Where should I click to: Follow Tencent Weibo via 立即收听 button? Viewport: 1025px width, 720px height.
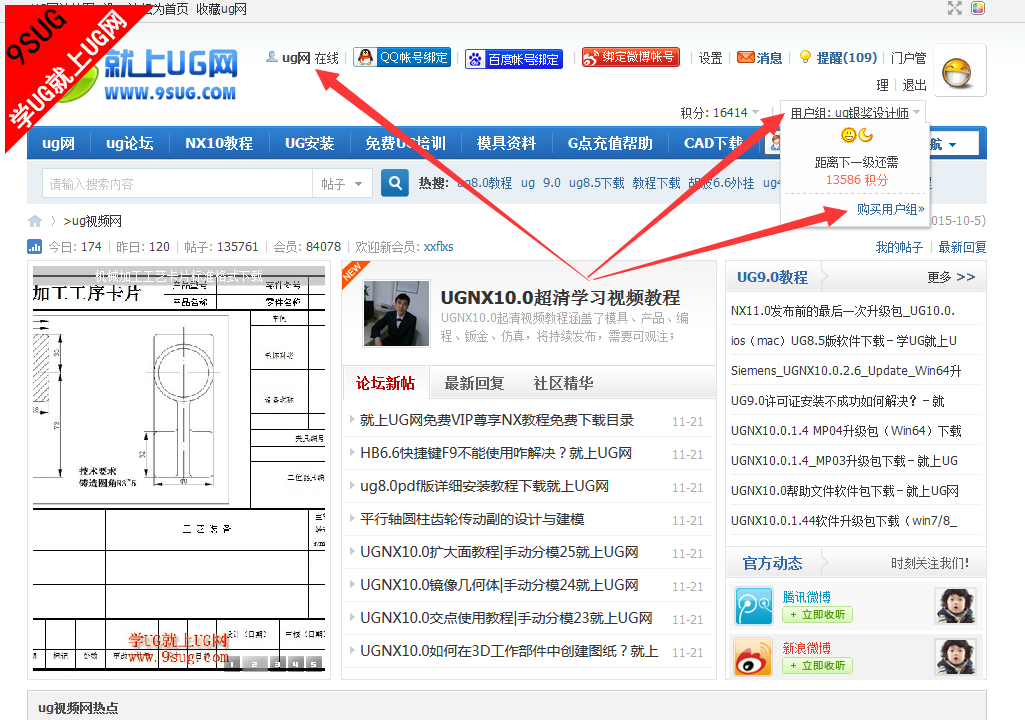click(817, 615)
